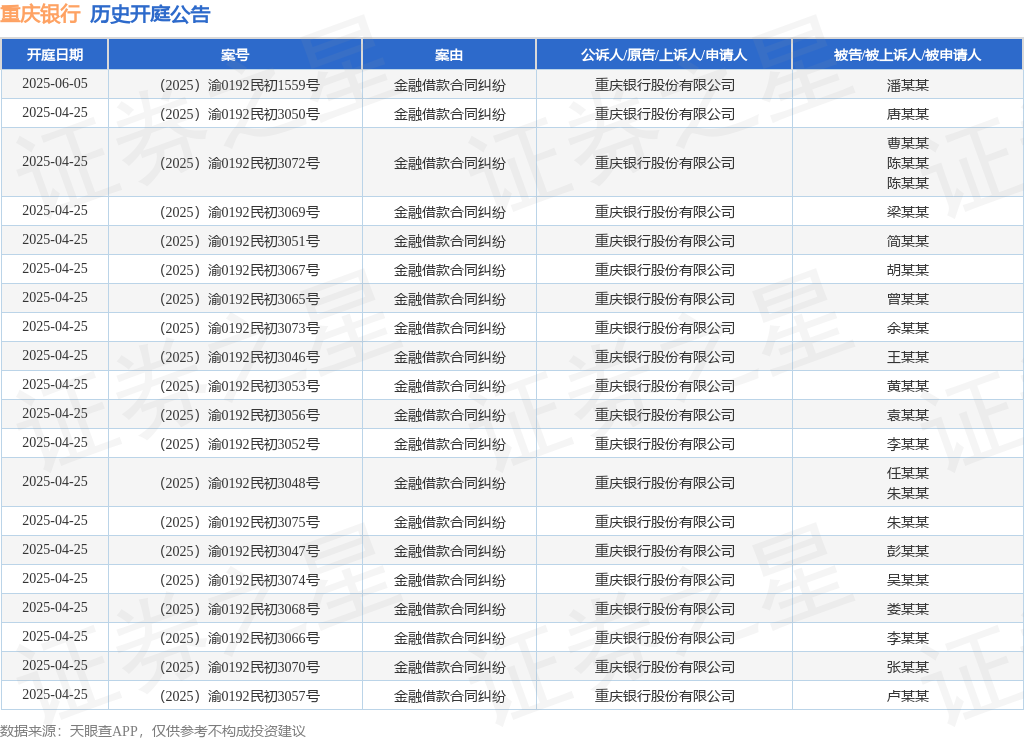Click defendant 张某某
This screenshot has height=740, width=1024.
pyautogui.click(x=908, y=667)
